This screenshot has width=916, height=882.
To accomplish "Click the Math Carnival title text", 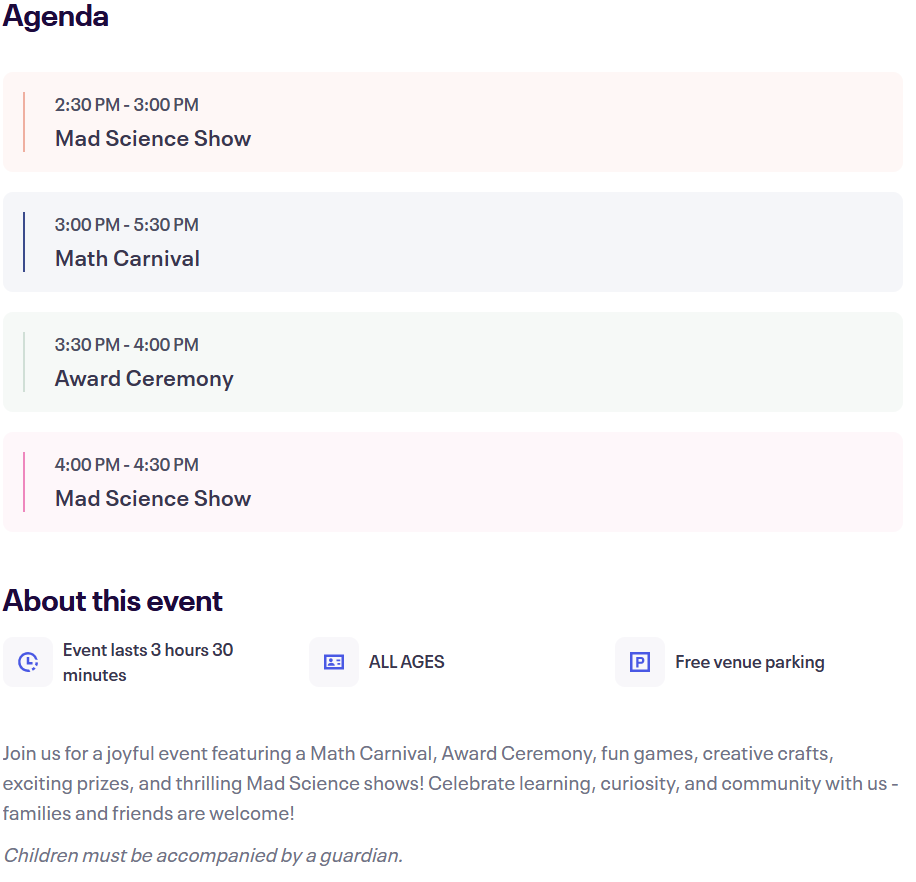I will point(127,259).
